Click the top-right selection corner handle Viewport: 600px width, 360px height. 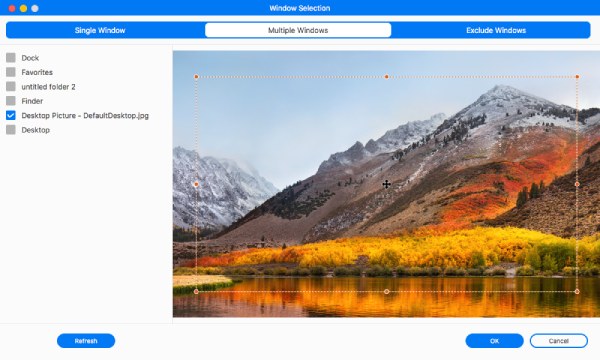577,77
